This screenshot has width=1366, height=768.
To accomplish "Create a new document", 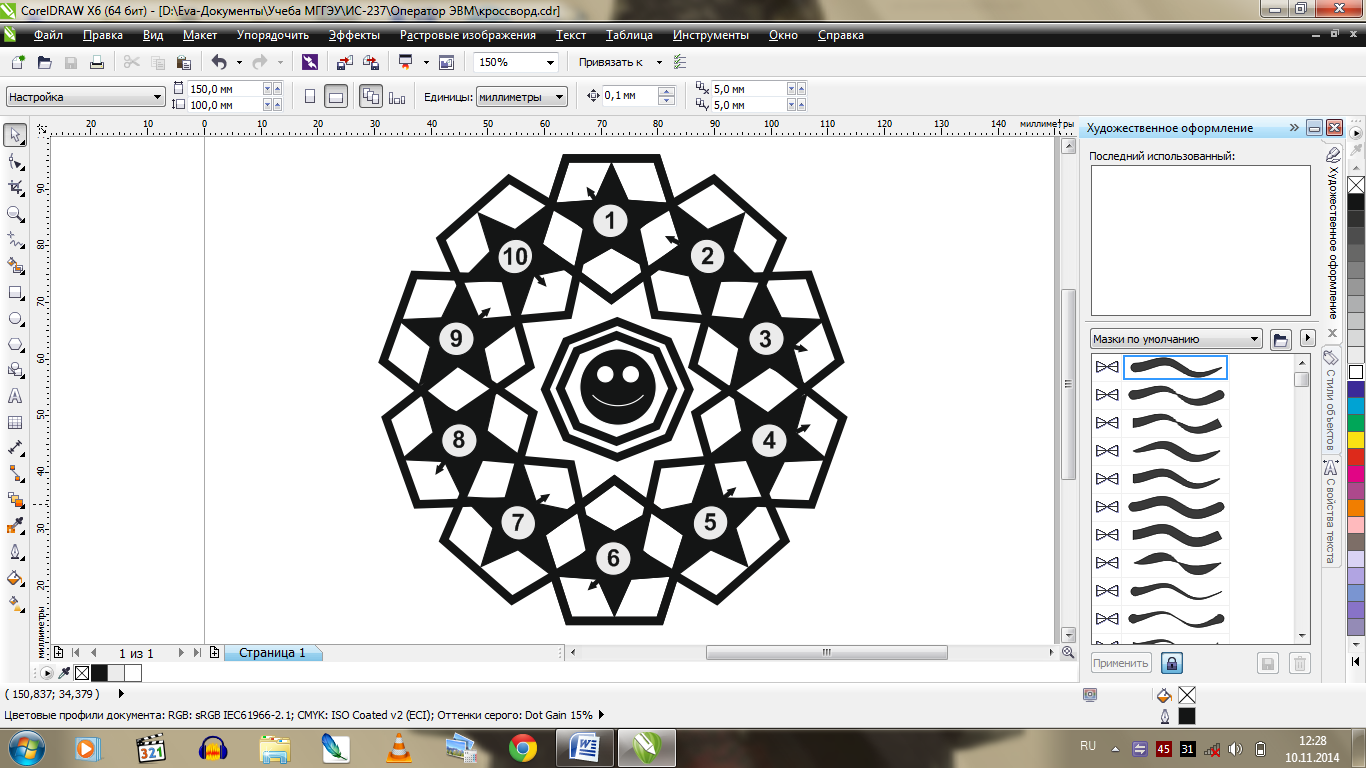I will [17, 62].
